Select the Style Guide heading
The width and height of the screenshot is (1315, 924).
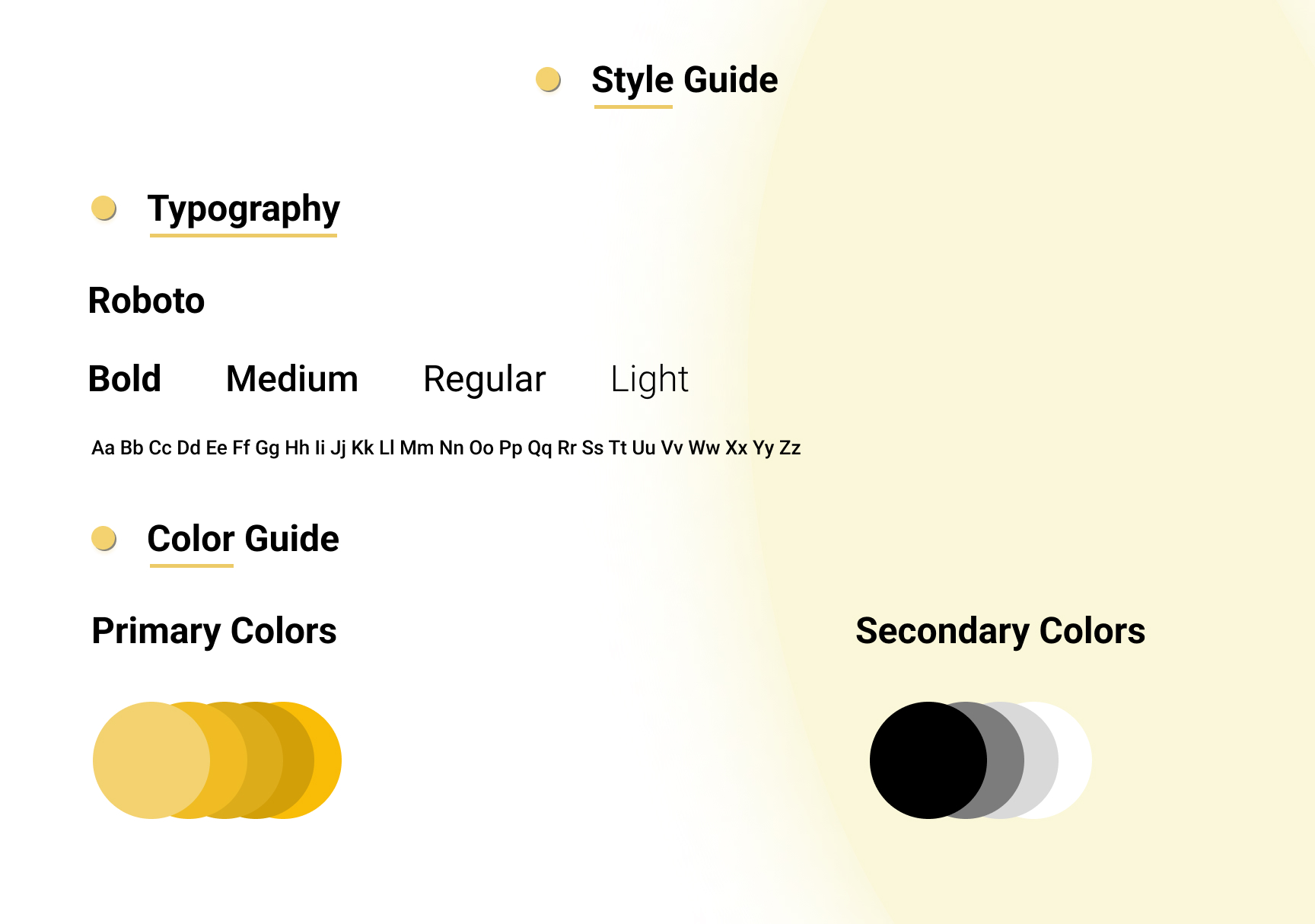(684, 81)
